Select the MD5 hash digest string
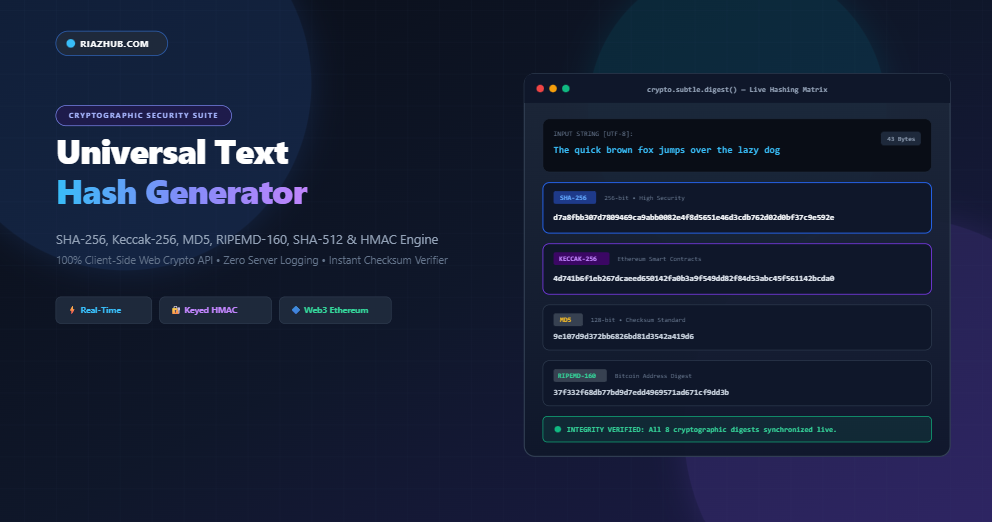The width and height of the screenshot is (992, 522). [x=623, y=336]
